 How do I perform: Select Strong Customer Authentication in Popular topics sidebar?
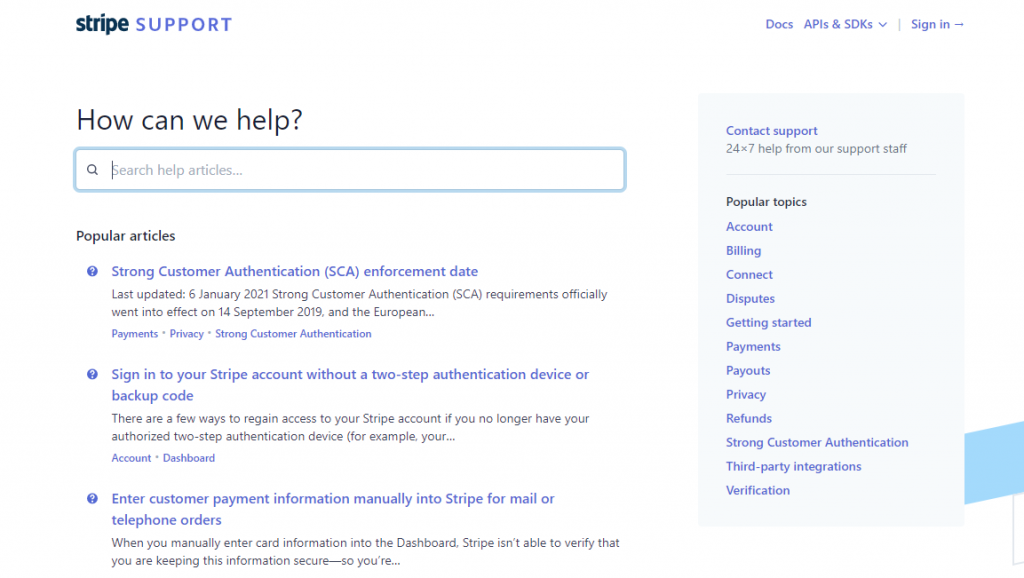[x=817, y=442]
